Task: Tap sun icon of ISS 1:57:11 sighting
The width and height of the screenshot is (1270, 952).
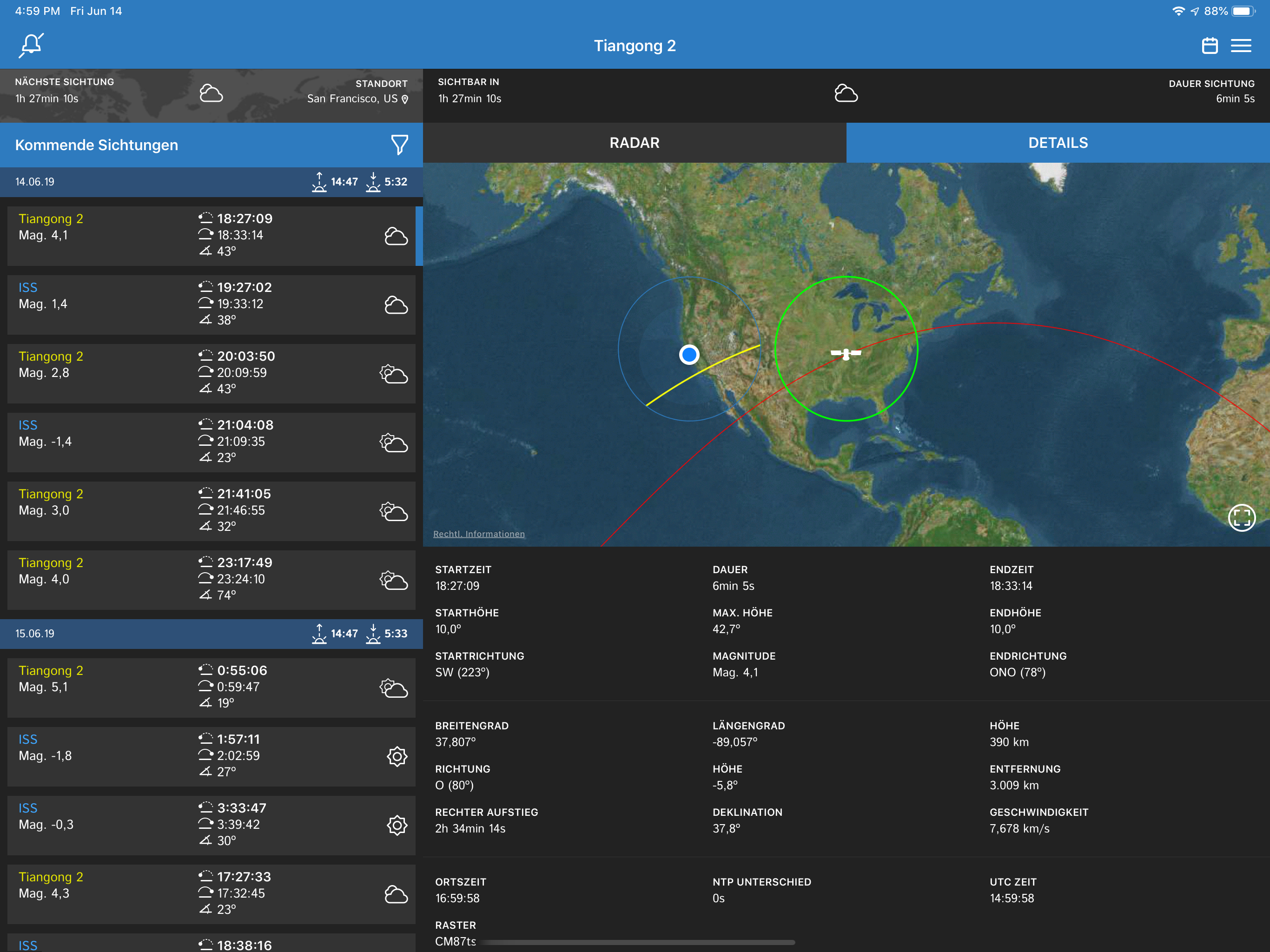Action: point(397,757)
